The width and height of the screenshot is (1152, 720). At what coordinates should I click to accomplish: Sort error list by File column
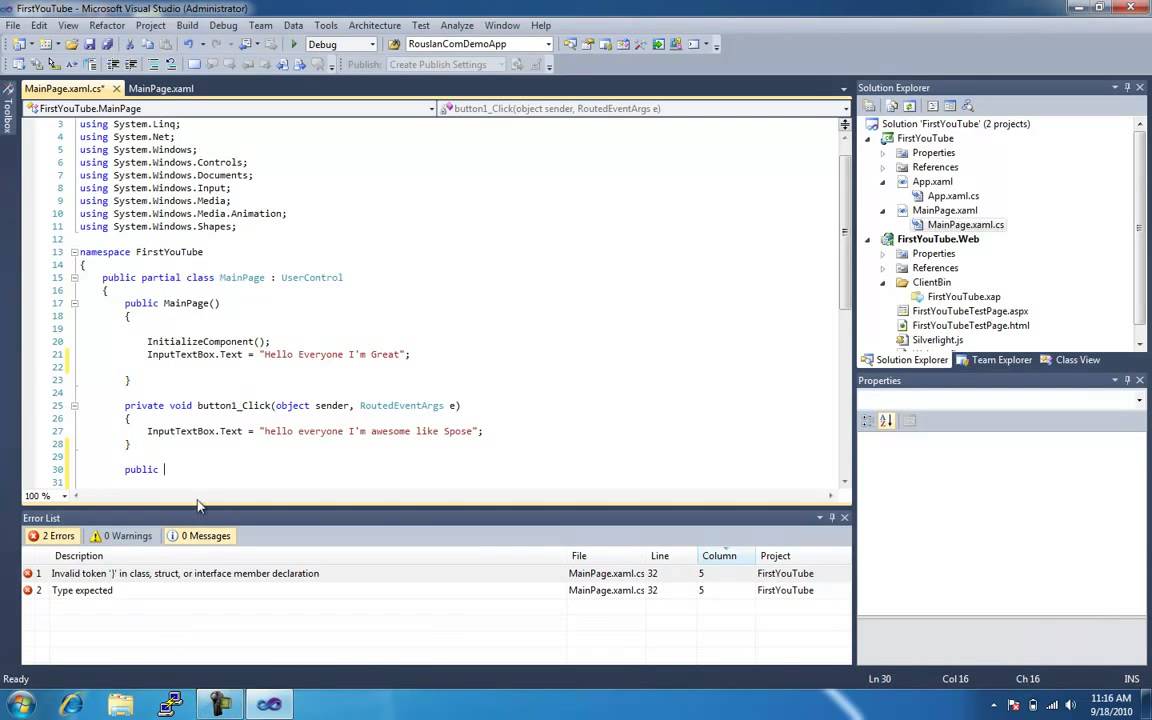(606, 555)
